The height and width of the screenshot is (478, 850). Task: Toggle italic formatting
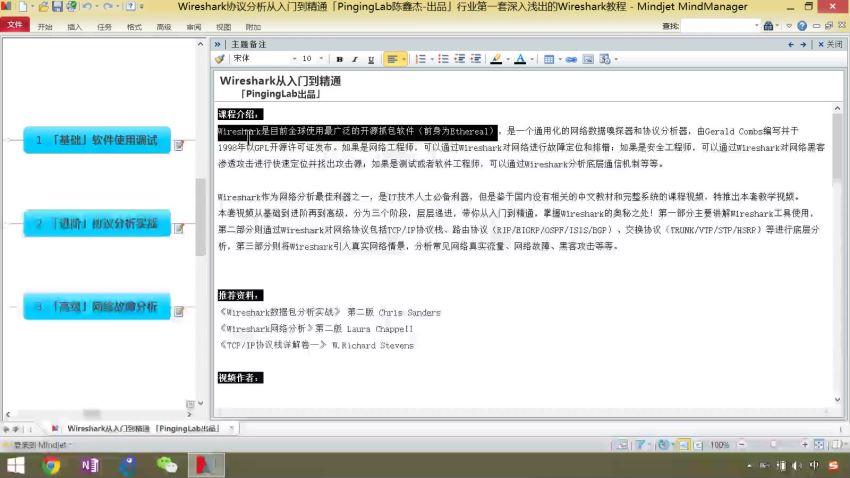tap(355, 59)
